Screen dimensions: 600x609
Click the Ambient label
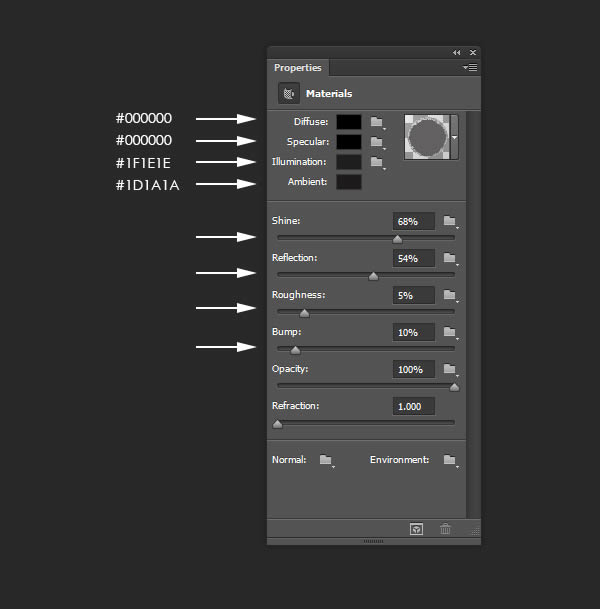click(x=308, y=182)
